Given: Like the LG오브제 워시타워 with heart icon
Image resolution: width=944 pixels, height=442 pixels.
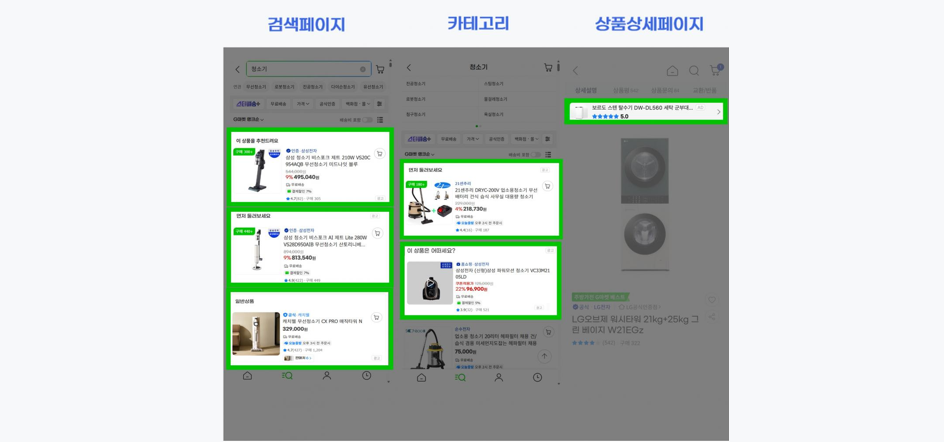Looking at the screenshot, I should coord(712,300).
